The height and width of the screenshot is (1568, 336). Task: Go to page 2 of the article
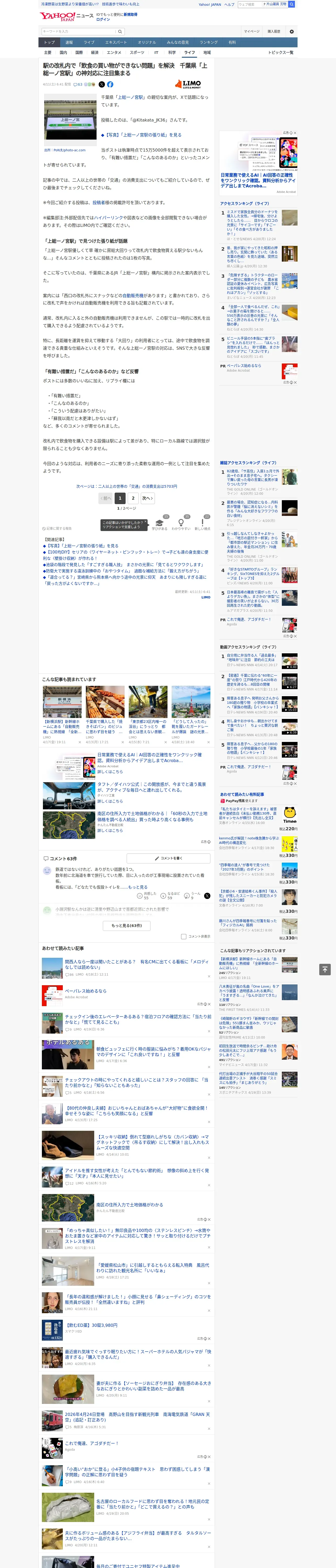click(x=133, y=498)
